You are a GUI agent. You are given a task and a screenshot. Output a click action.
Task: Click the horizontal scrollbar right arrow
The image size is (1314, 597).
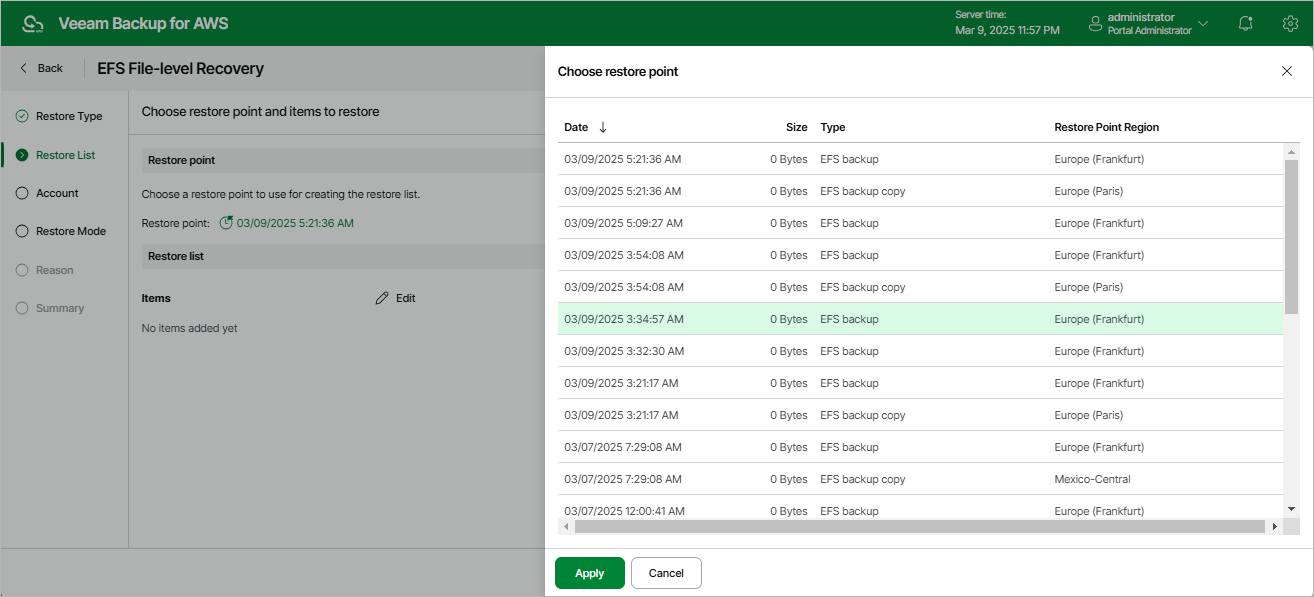(1274, 526)
